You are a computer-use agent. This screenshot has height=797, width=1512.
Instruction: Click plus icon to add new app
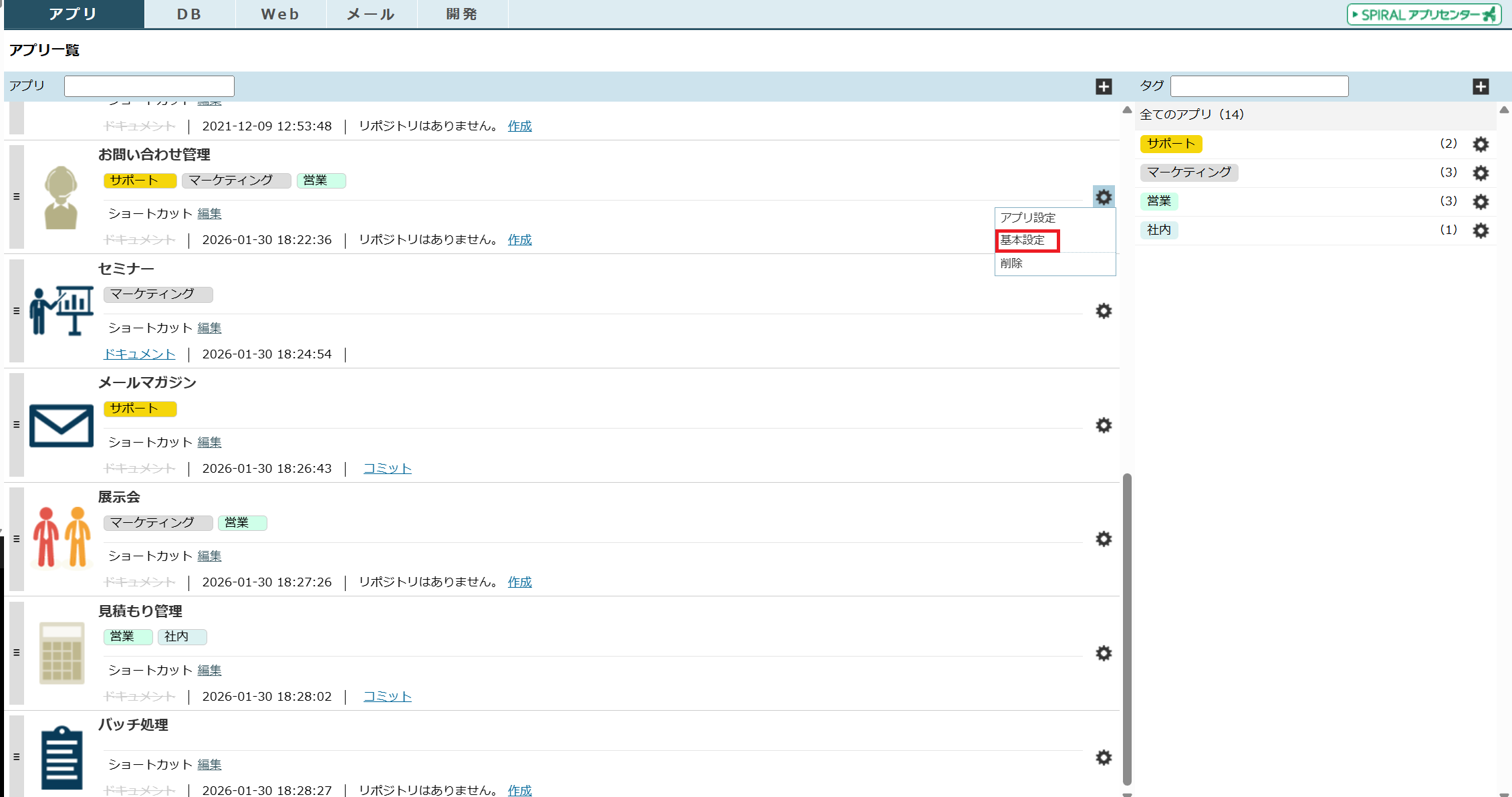(x=1104, y=86)
